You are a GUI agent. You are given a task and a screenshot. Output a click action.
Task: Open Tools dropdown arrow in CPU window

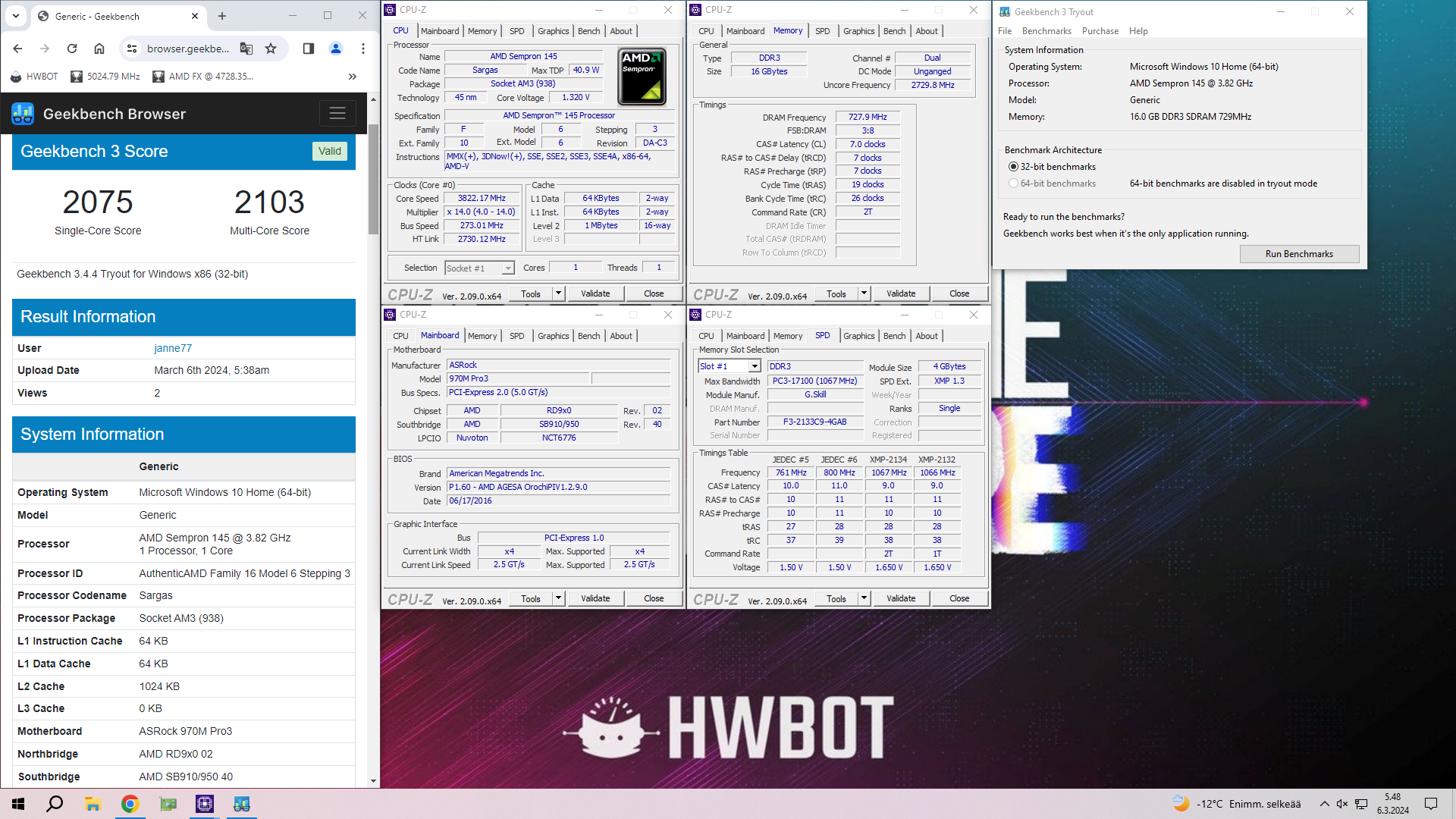tap(559, 293)
